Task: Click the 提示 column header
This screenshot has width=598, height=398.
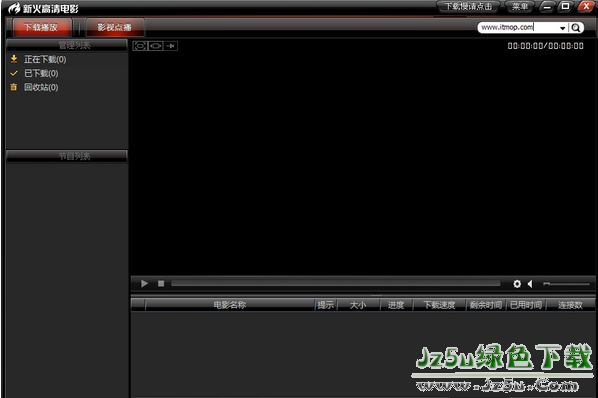Action: pos(325,305)
